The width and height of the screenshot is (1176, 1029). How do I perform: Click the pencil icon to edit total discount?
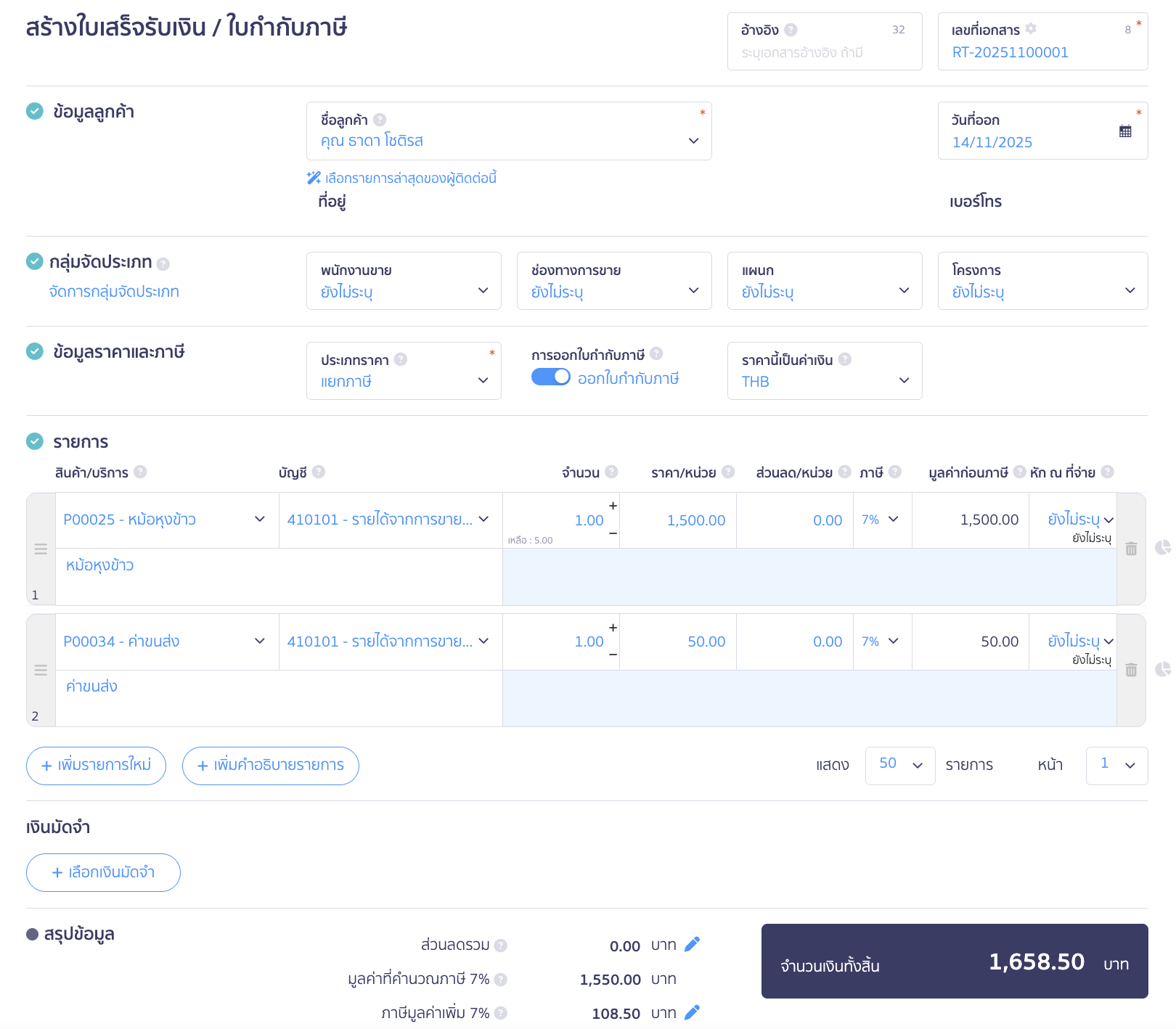click(692, 944)
